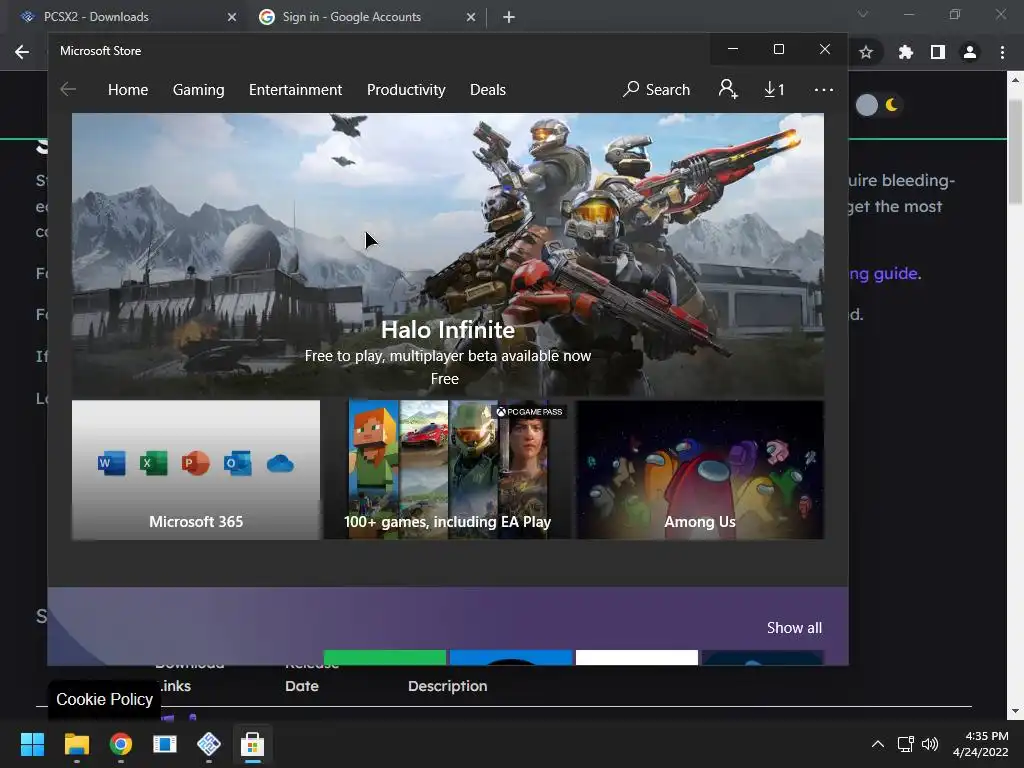Go to the Deals tab

[x=488, y=89]
